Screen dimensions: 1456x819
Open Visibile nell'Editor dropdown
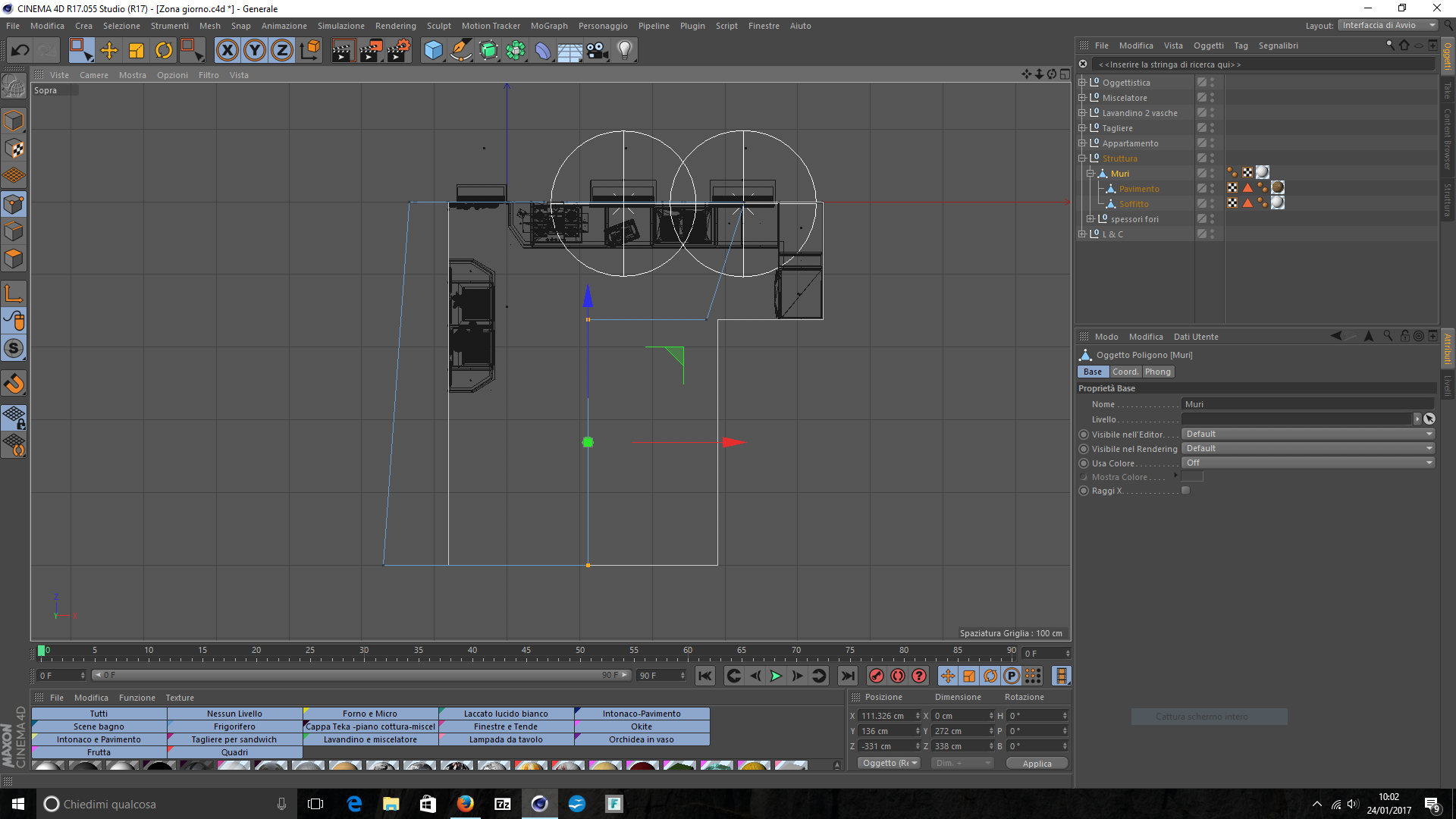[x=1308, y=434]
